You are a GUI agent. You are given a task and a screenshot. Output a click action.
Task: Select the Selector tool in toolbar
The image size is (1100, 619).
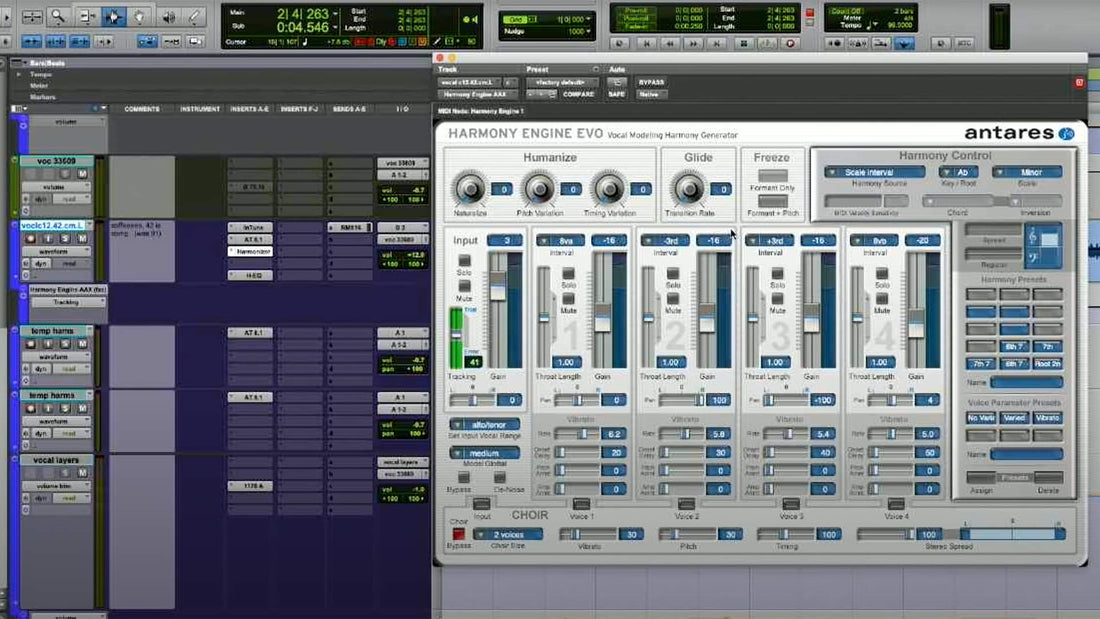tap(113, 16)
